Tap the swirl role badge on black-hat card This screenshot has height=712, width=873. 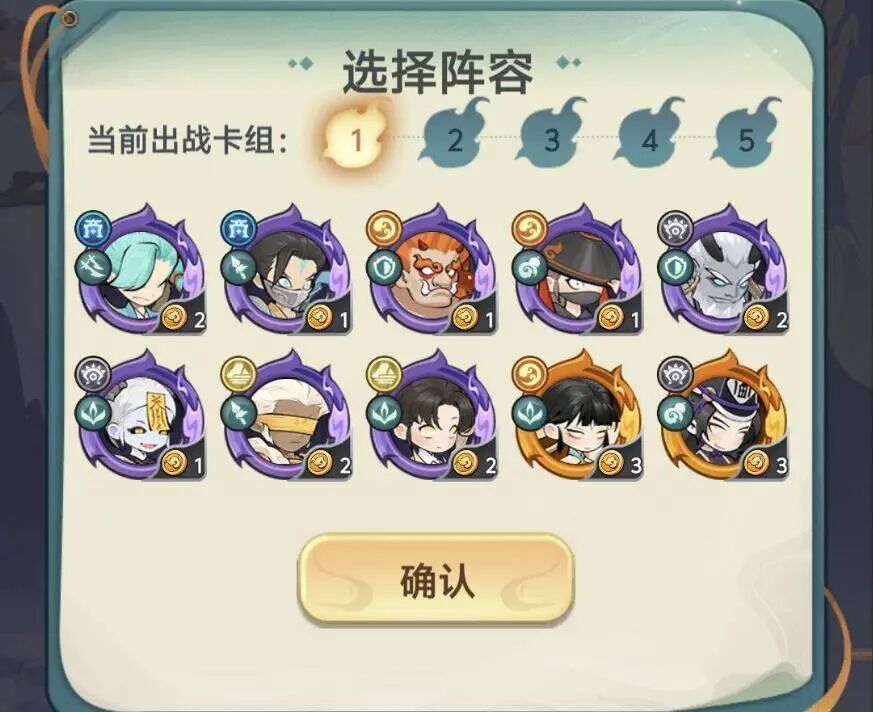pos(529,268)
